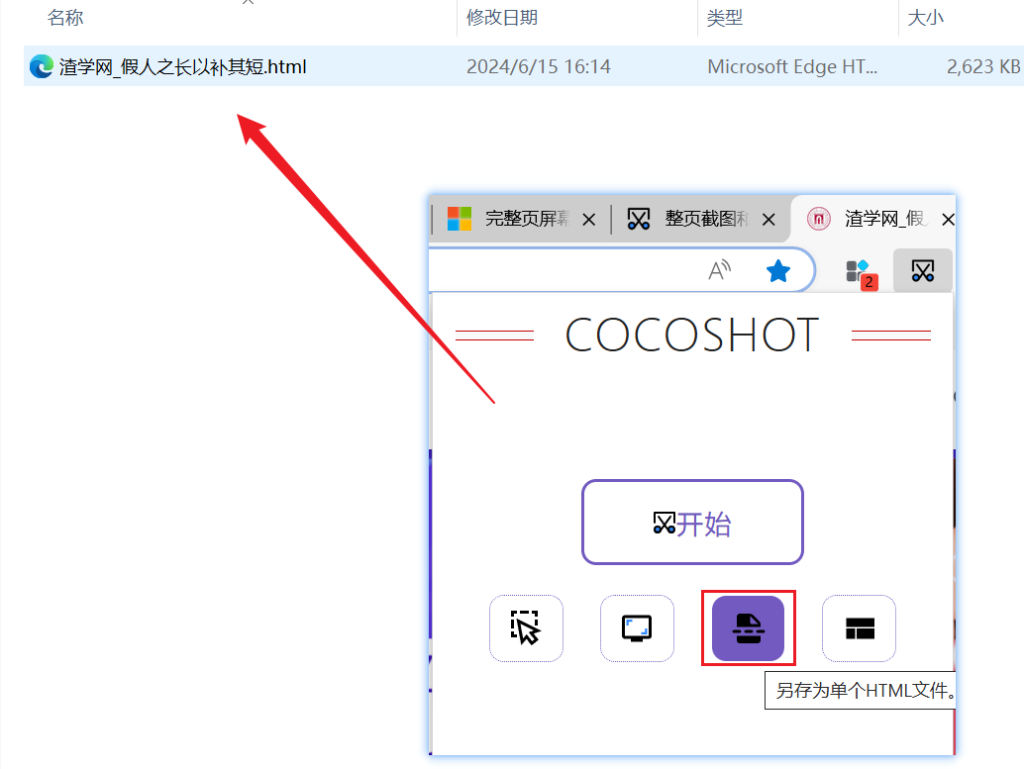Select the visible screen capture icon
The width and height of the screenshot is (1024, 769).
(x=637, y=628)
